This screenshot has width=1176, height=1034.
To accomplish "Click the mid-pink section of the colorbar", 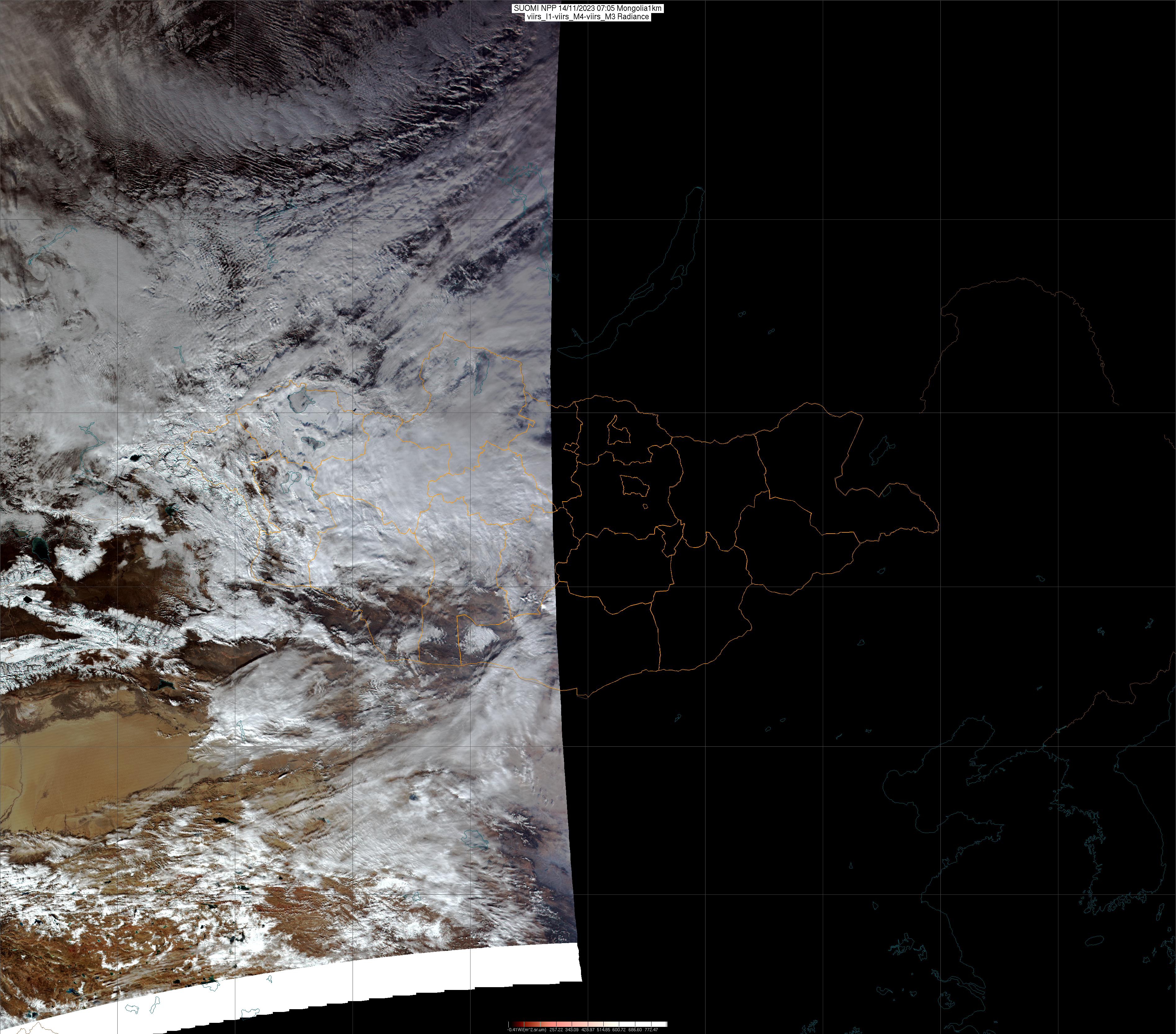I will 565,1024.
